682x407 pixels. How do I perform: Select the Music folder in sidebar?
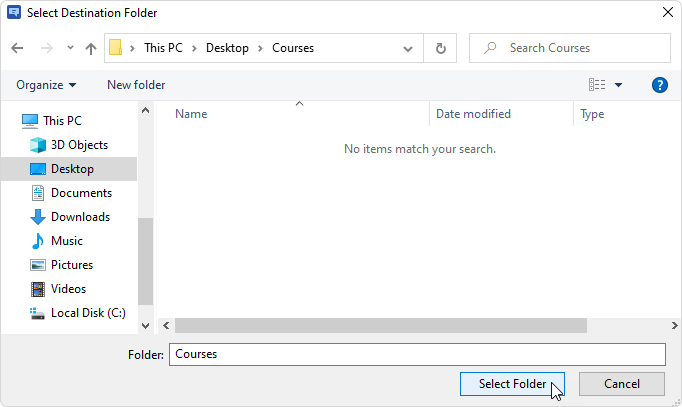click(x=66, y=241)
